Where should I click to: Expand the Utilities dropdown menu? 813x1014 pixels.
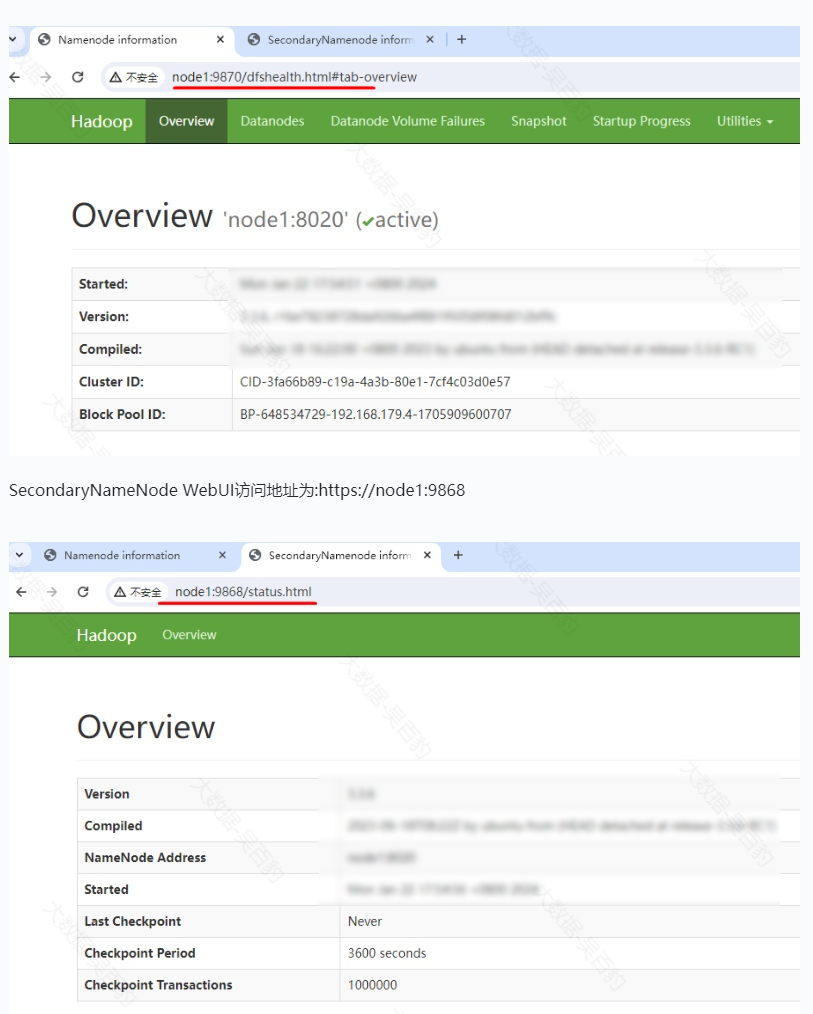[744, 121]
